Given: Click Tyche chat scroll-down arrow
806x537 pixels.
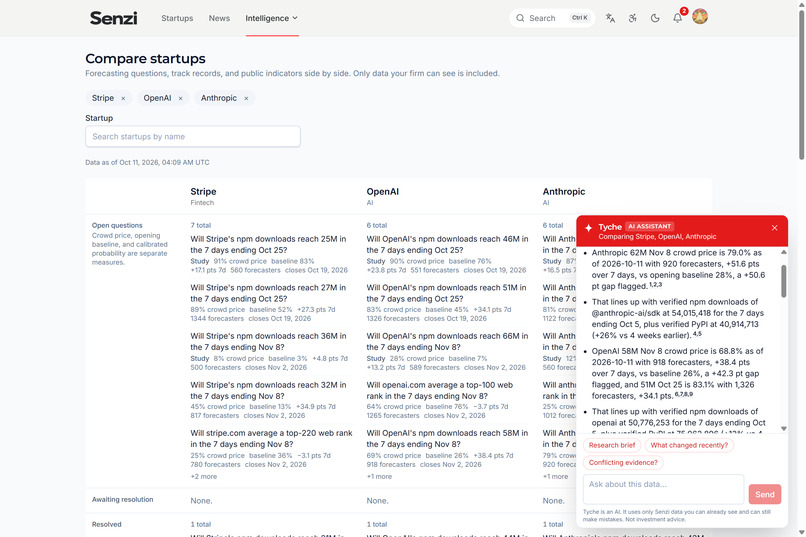Looking at the screenshot, I should click(783, 428).
